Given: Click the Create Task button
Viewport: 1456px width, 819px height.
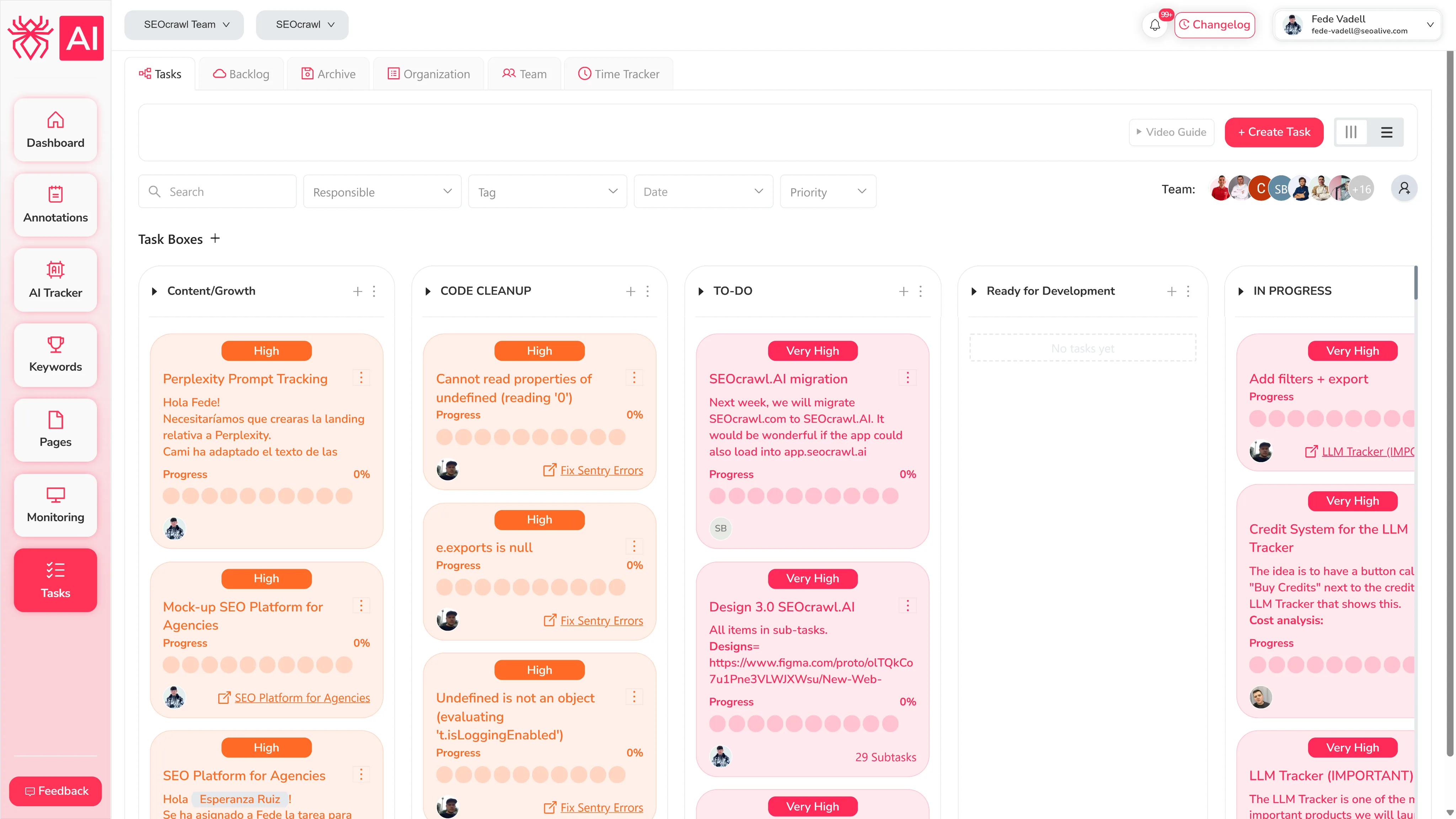Looking at the screenshot, I should point(1274,132).
